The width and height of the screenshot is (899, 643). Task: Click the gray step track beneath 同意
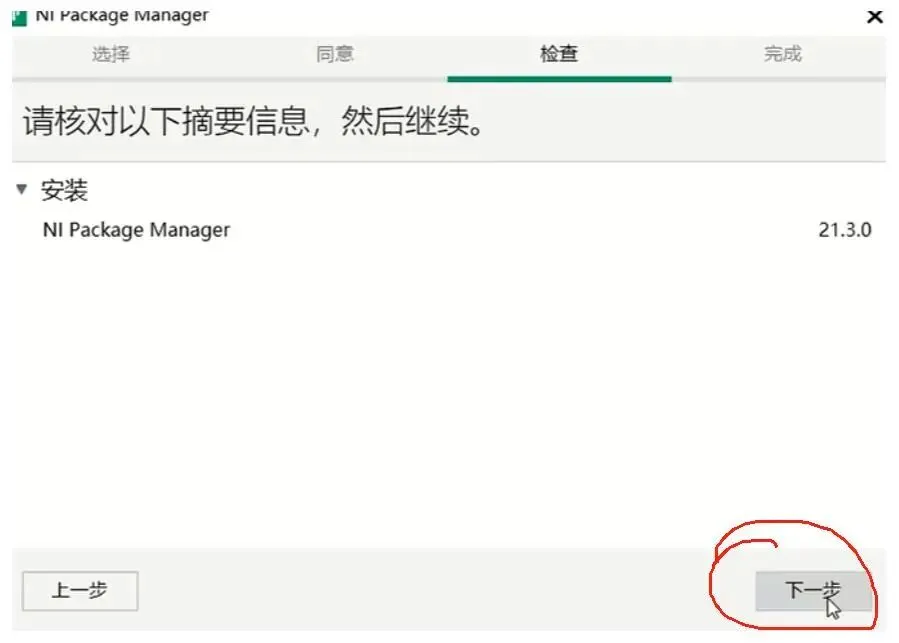coord(335,79)
